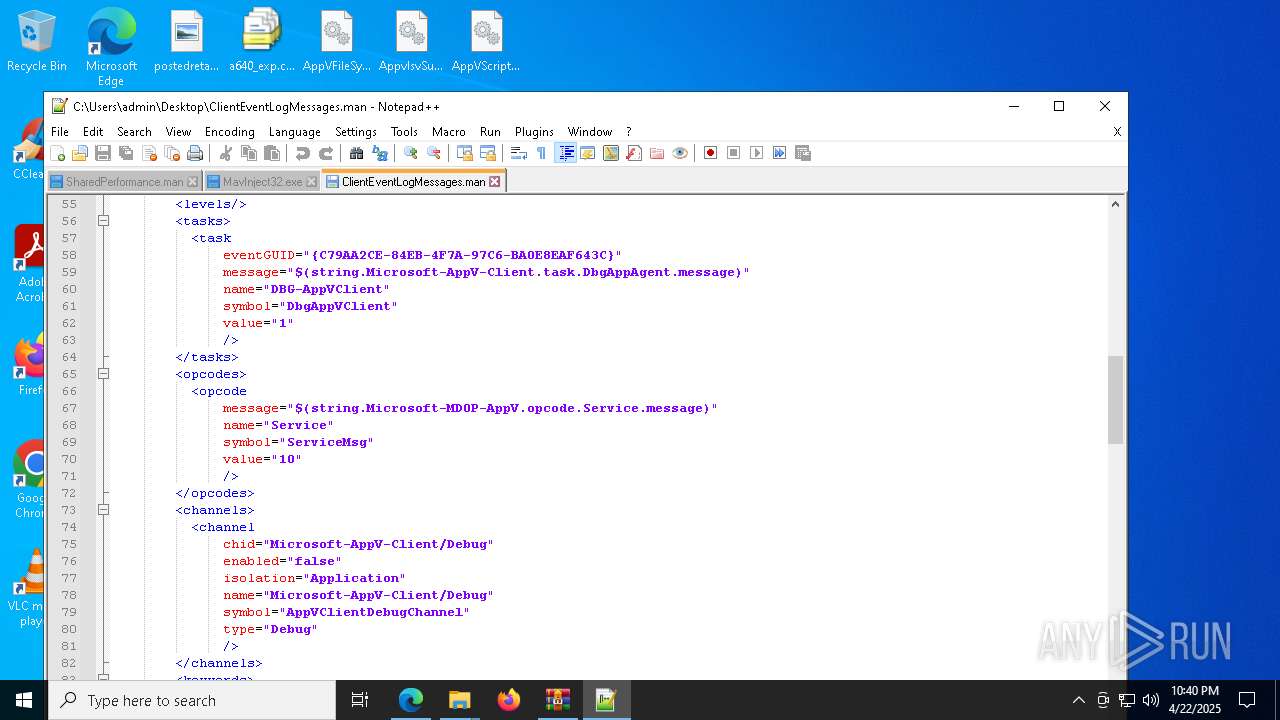
Task: Toggle synchronized vertical scrolling
Action: (464, 153)
